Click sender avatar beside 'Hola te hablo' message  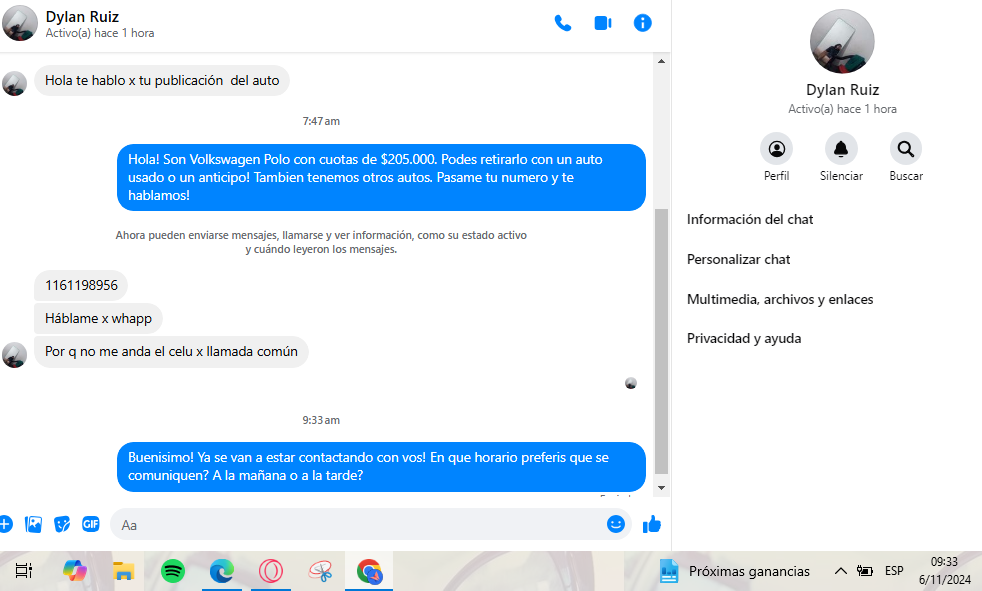[14, 84]
